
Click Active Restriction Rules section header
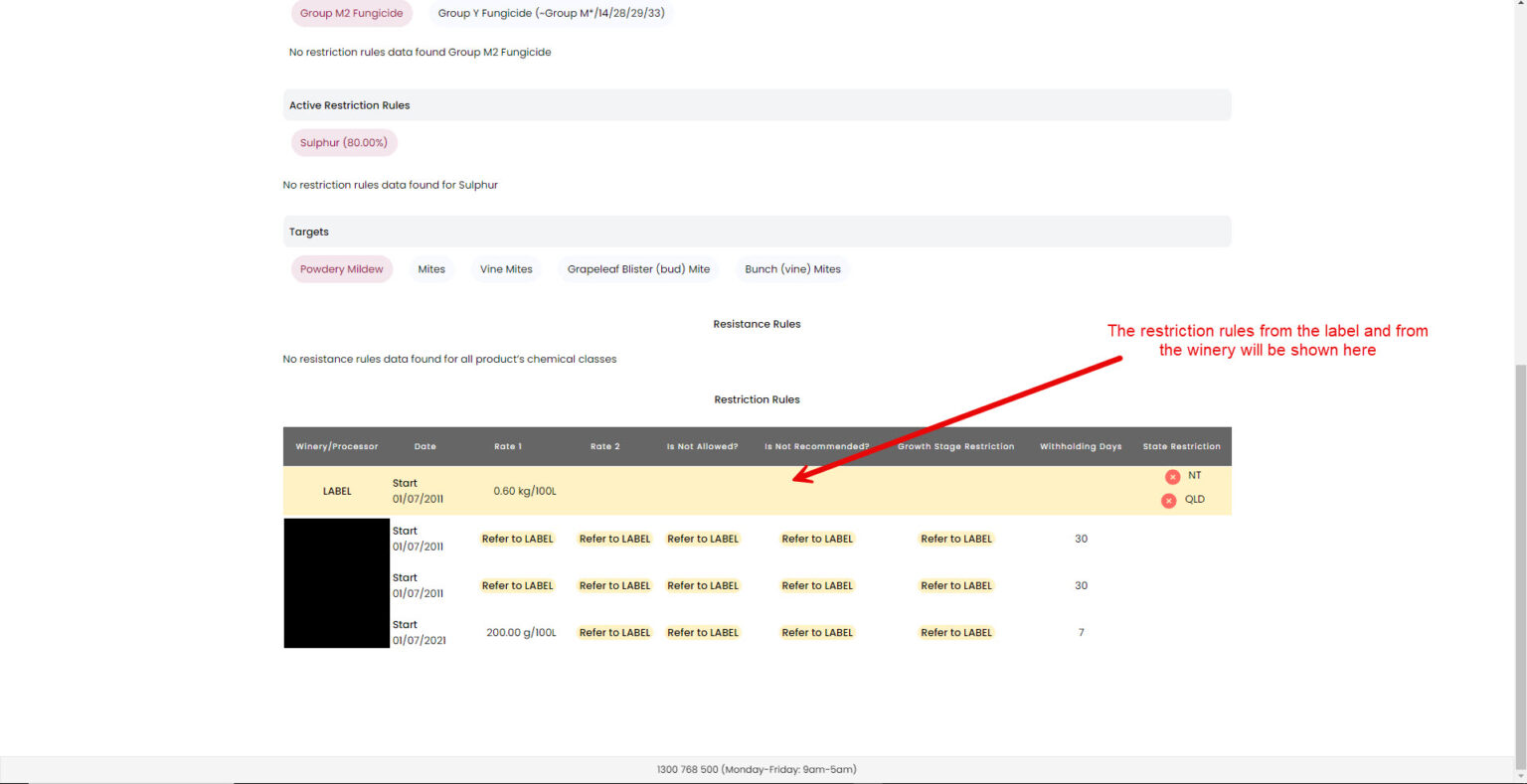pos(758,105)
